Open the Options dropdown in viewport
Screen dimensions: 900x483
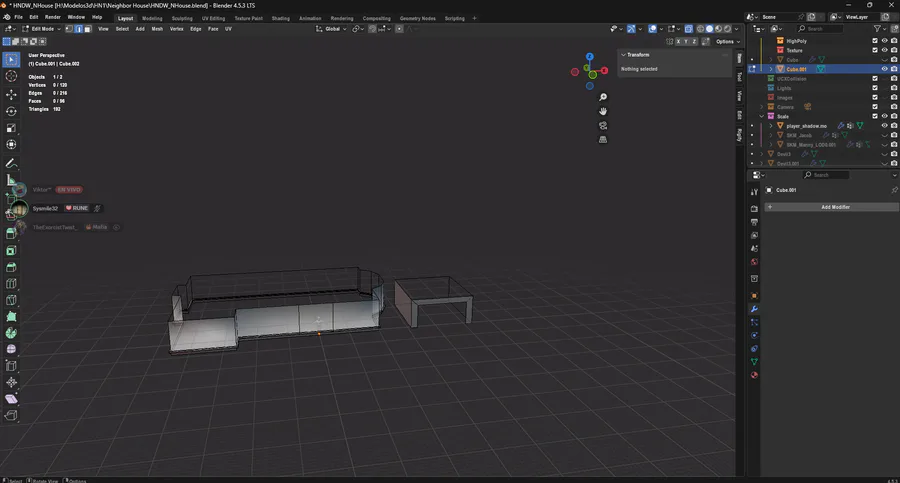[x=728, y=41]
